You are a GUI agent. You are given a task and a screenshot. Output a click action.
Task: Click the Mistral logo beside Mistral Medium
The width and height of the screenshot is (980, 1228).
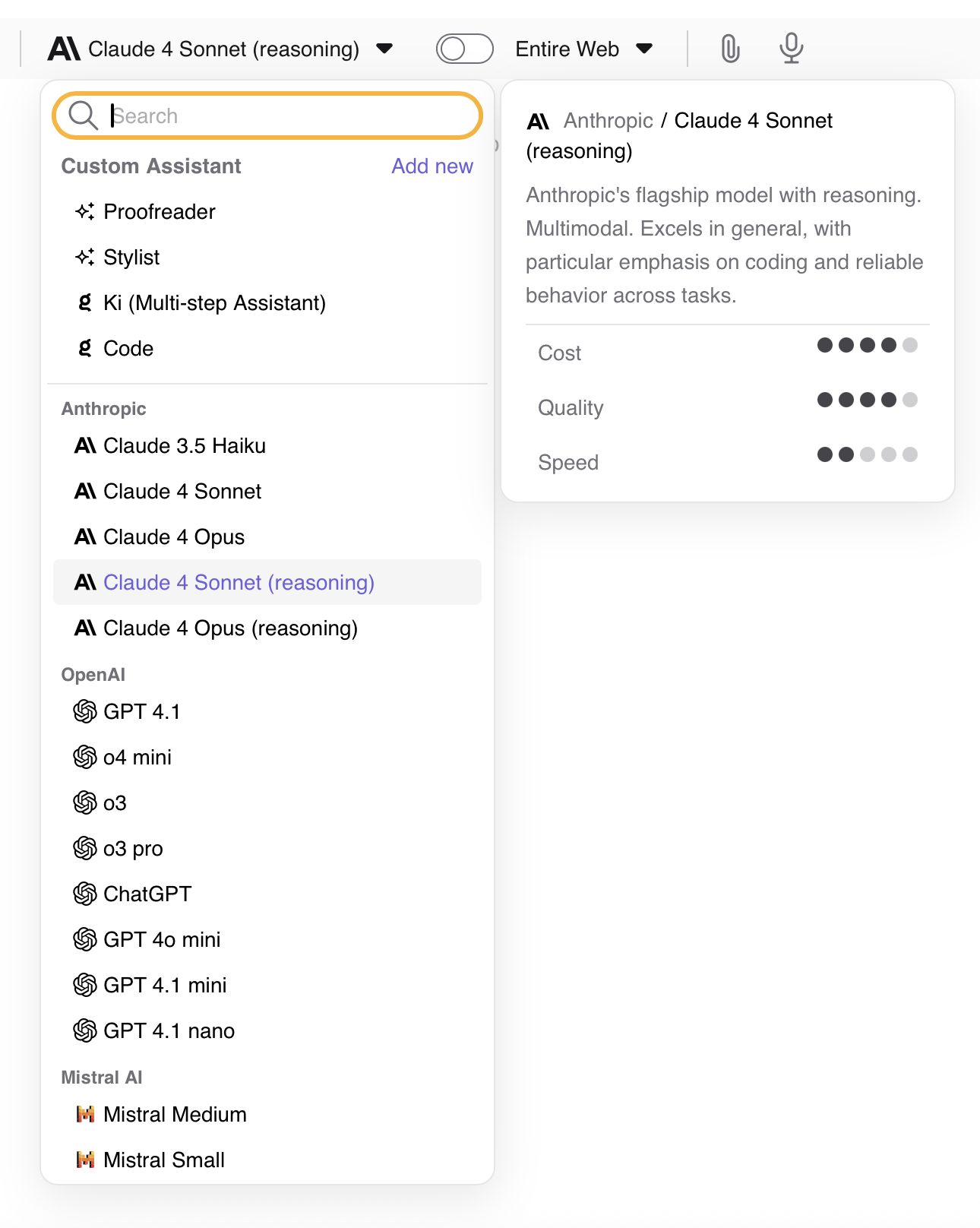click(85, 1115)
